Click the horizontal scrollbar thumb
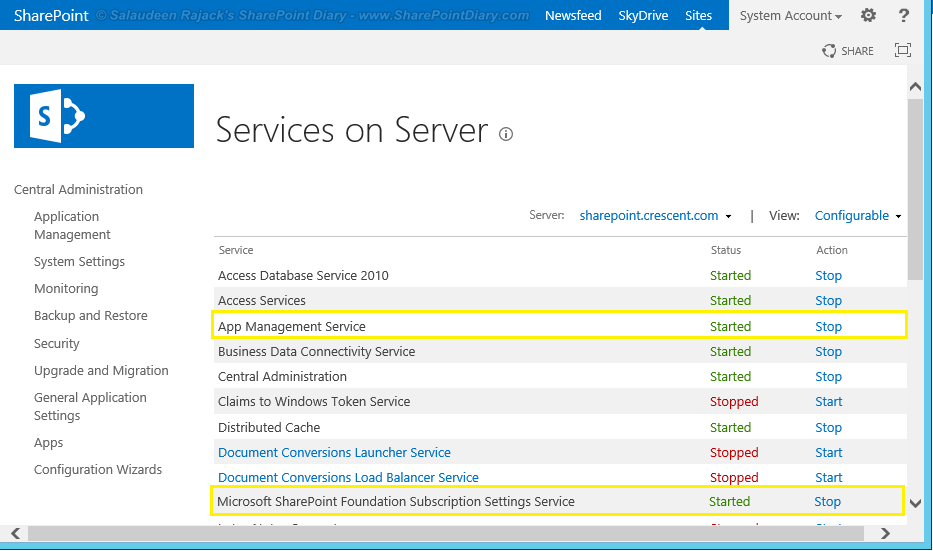 [446, 533]
